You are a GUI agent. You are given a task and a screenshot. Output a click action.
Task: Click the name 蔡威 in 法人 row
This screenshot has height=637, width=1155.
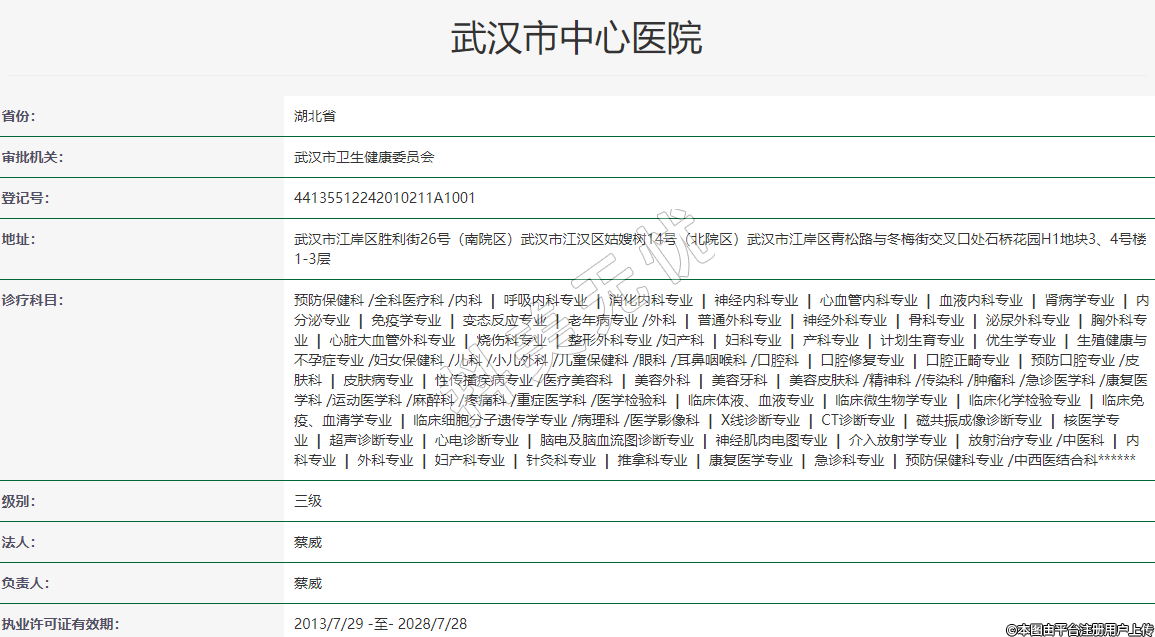click(x=308, y=542)
